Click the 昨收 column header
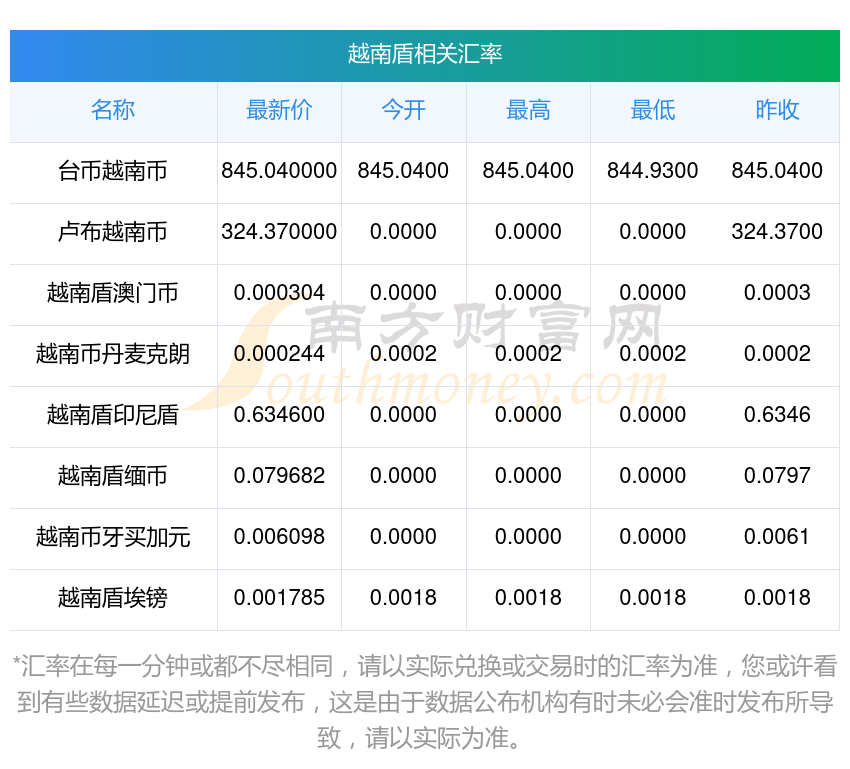This screenshot has height=769, width=850. (x=777, y=111)
